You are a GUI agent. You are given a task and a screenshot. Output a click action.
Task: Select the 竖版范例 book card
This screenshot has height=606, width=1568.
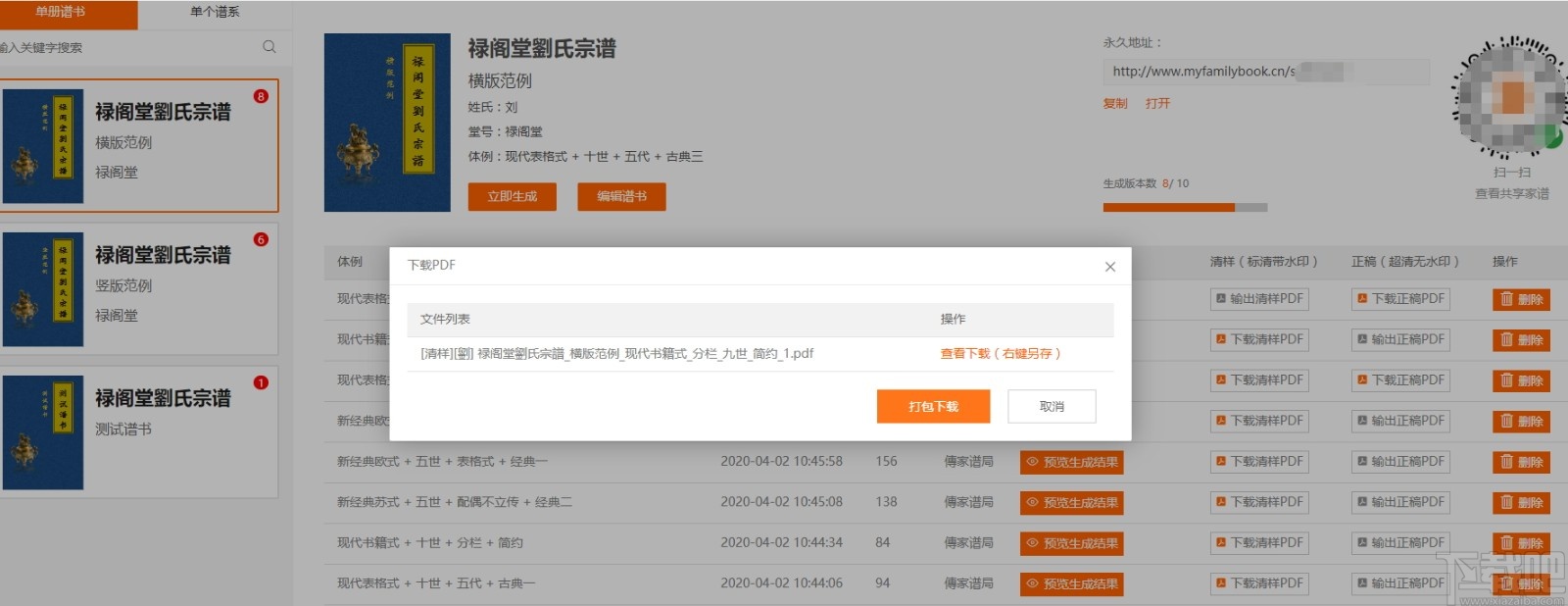coord(140,289)
